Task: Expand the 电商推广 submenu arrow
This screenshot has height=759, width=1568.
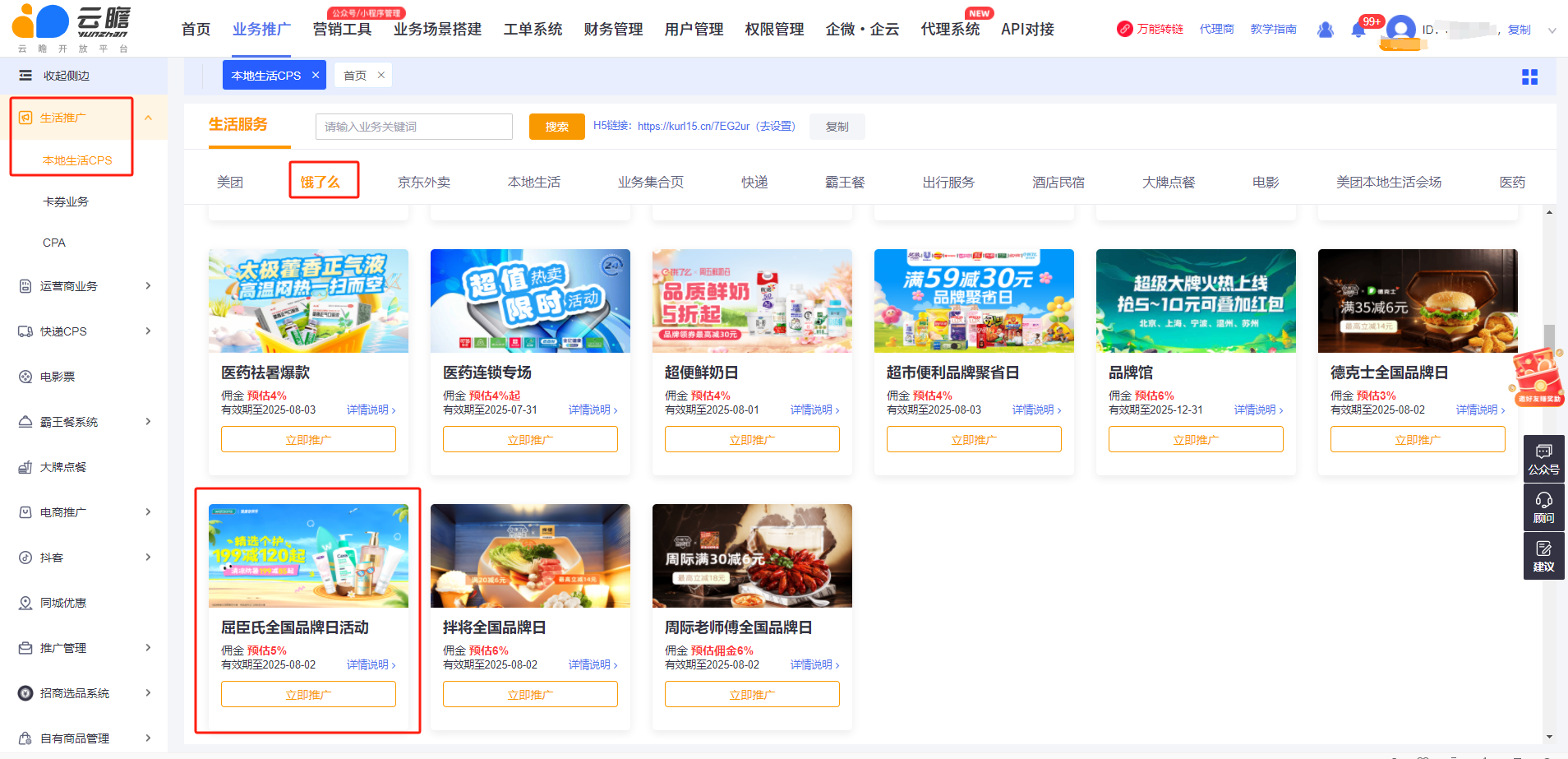Action: [x=149, y=512]
